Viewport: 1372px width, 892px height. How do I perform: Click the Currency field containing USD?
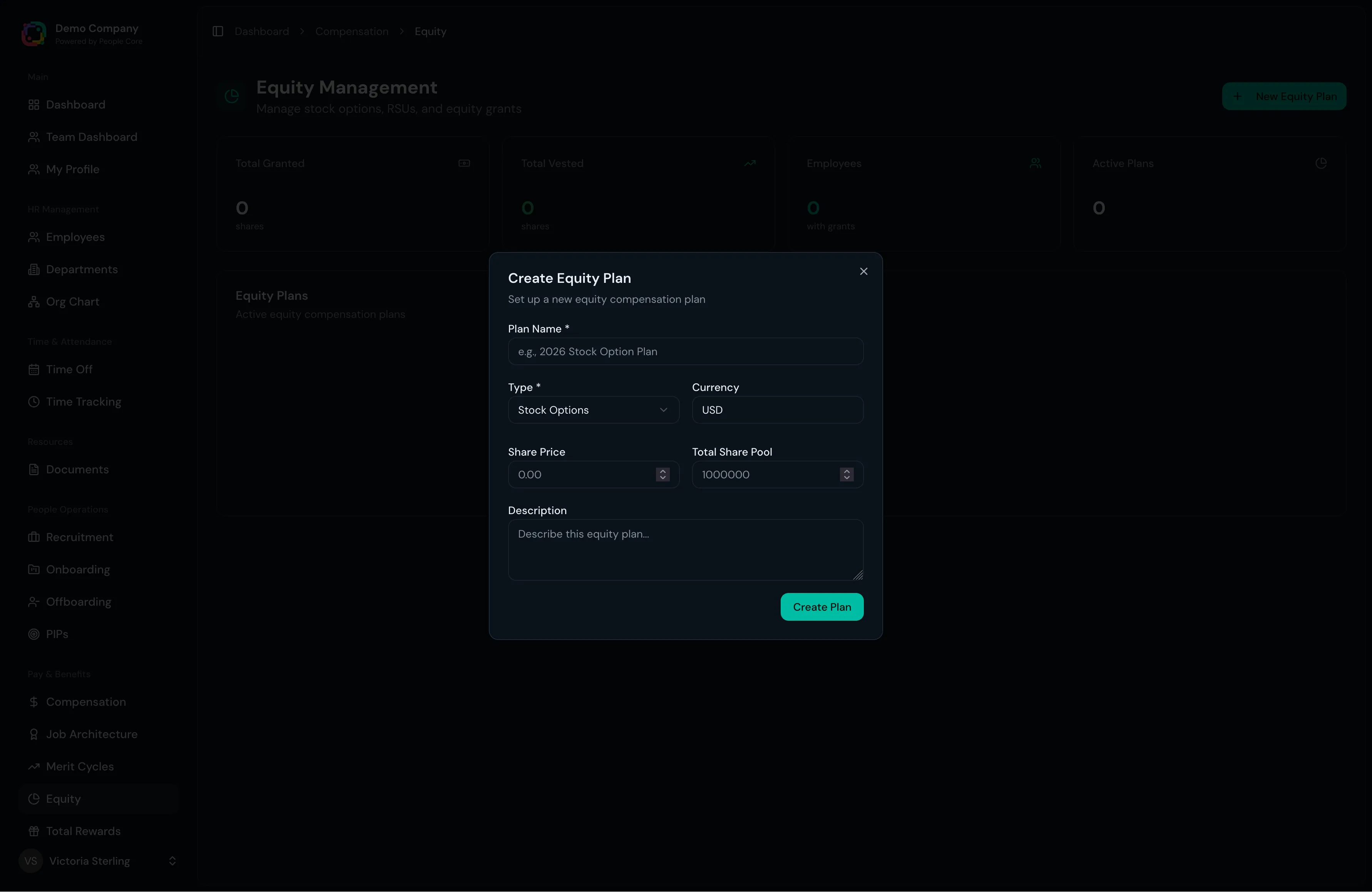pos(777,410)
